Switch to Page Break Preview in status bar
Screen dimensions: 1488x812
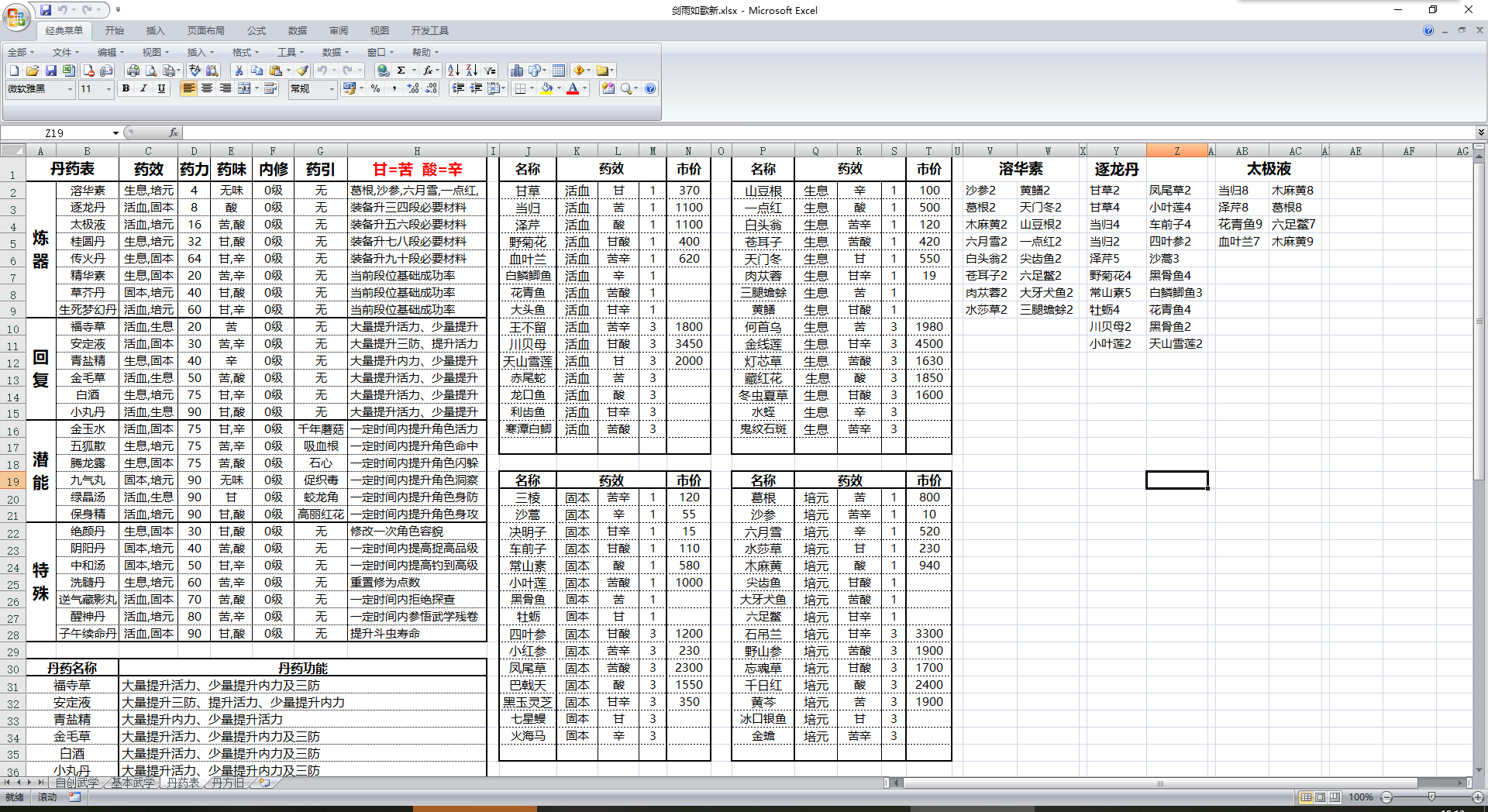[1335, 797]
